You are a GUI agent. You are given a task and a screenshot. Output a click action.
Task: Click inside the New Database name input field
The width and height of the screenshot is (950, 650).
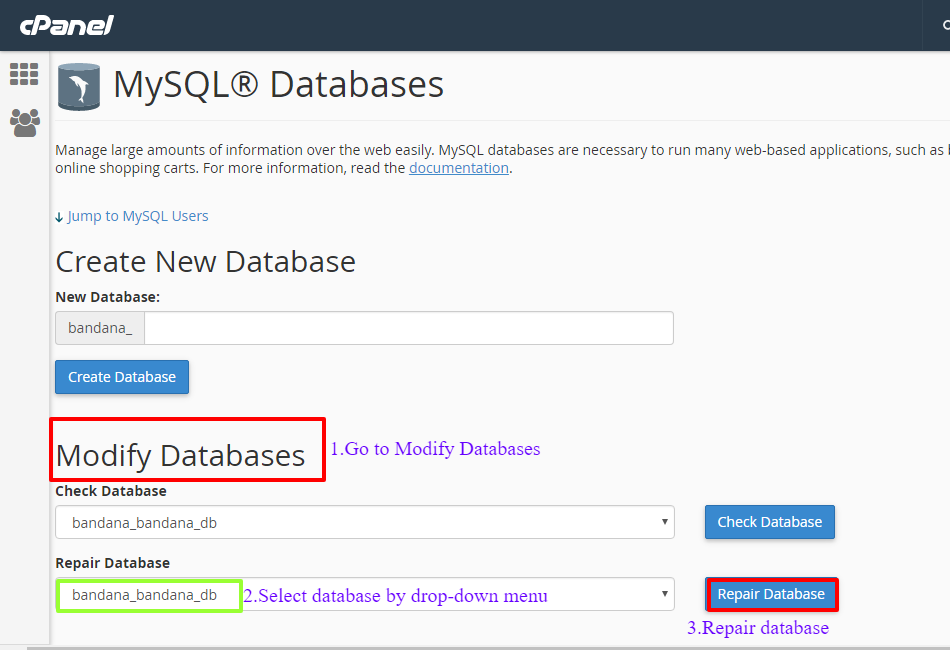coord(408,328)
